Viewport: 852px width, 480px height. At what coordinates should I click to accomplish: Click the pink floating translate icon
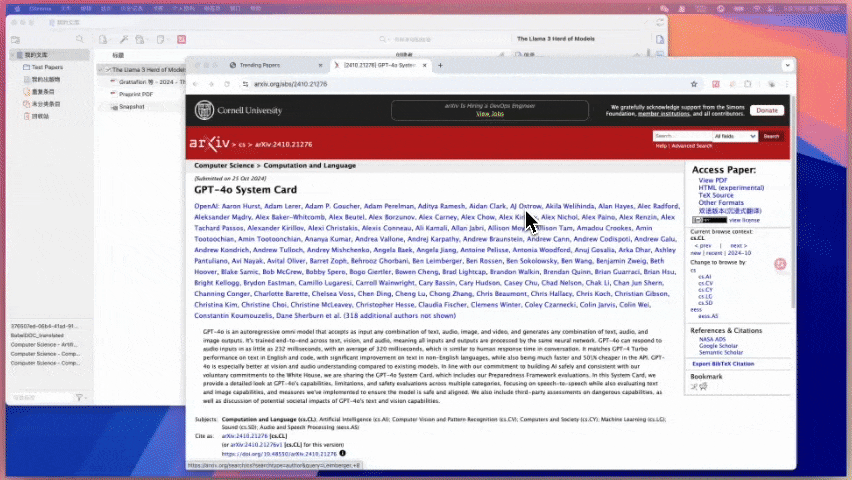(x=780, y=264)
